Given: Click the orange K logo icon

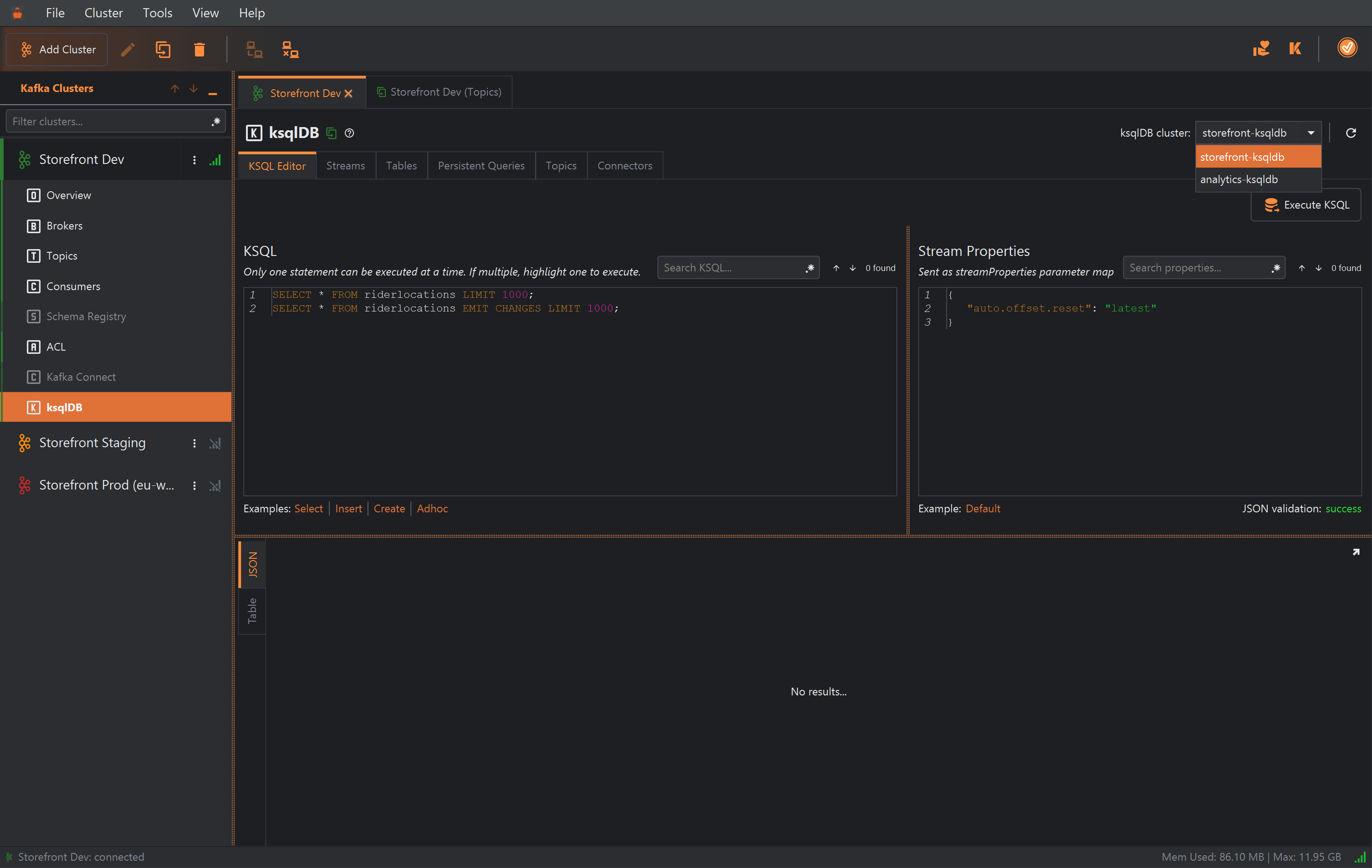Looking at the screenshot, I should (x=1295, y=48).
